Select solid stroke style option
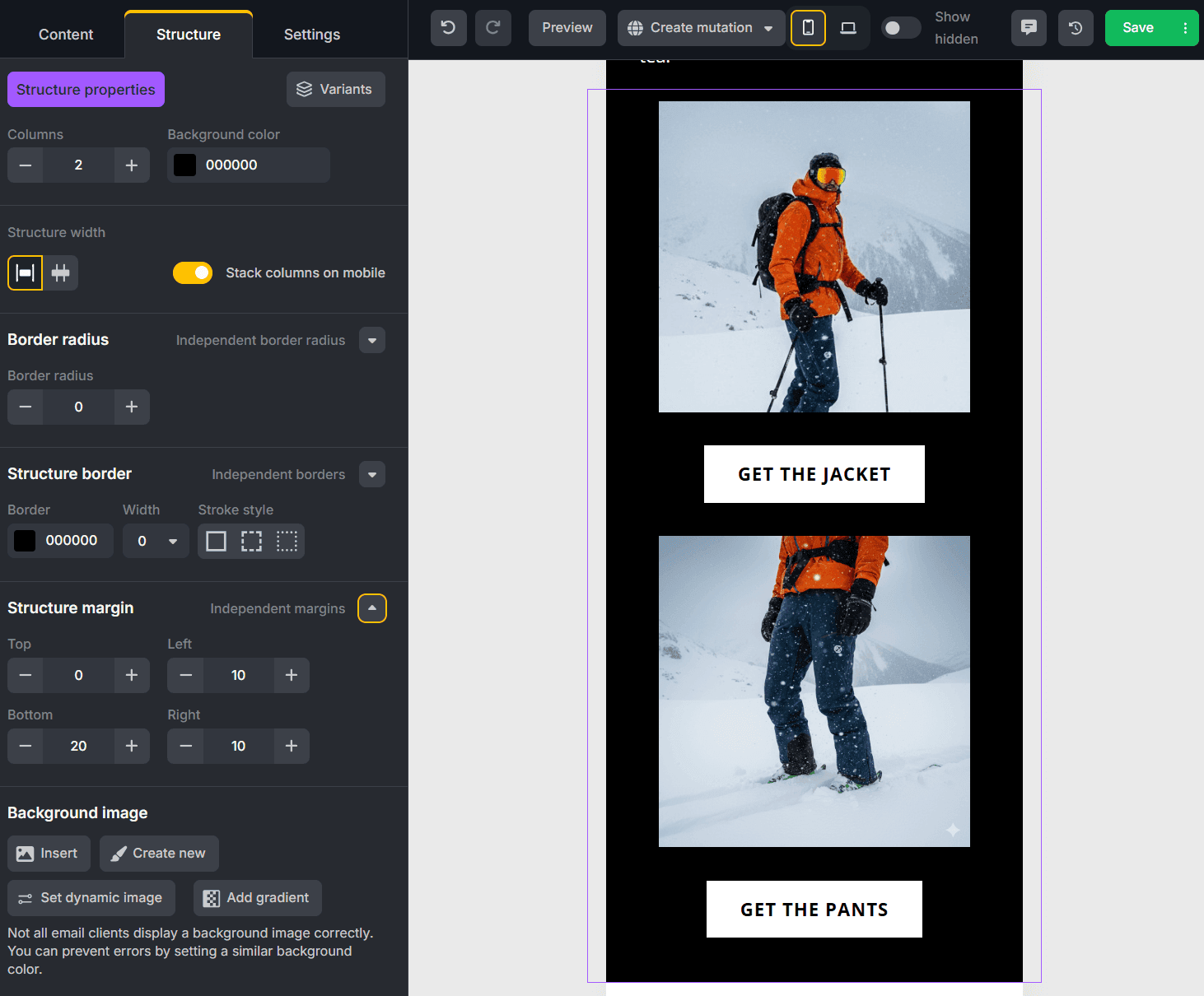The height and width of the screenshot is (996, 1204). pyautogui.click(x=216, y=541)
